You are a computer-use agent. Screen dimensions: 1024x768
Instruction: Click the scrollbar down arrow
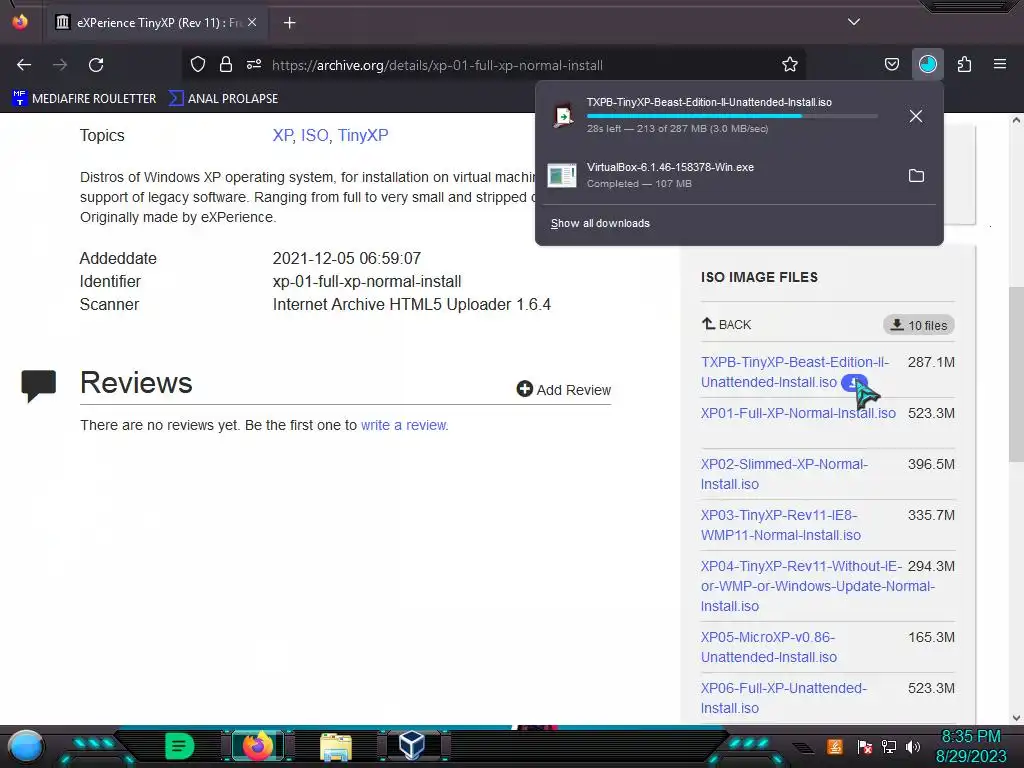[1016, 718]
